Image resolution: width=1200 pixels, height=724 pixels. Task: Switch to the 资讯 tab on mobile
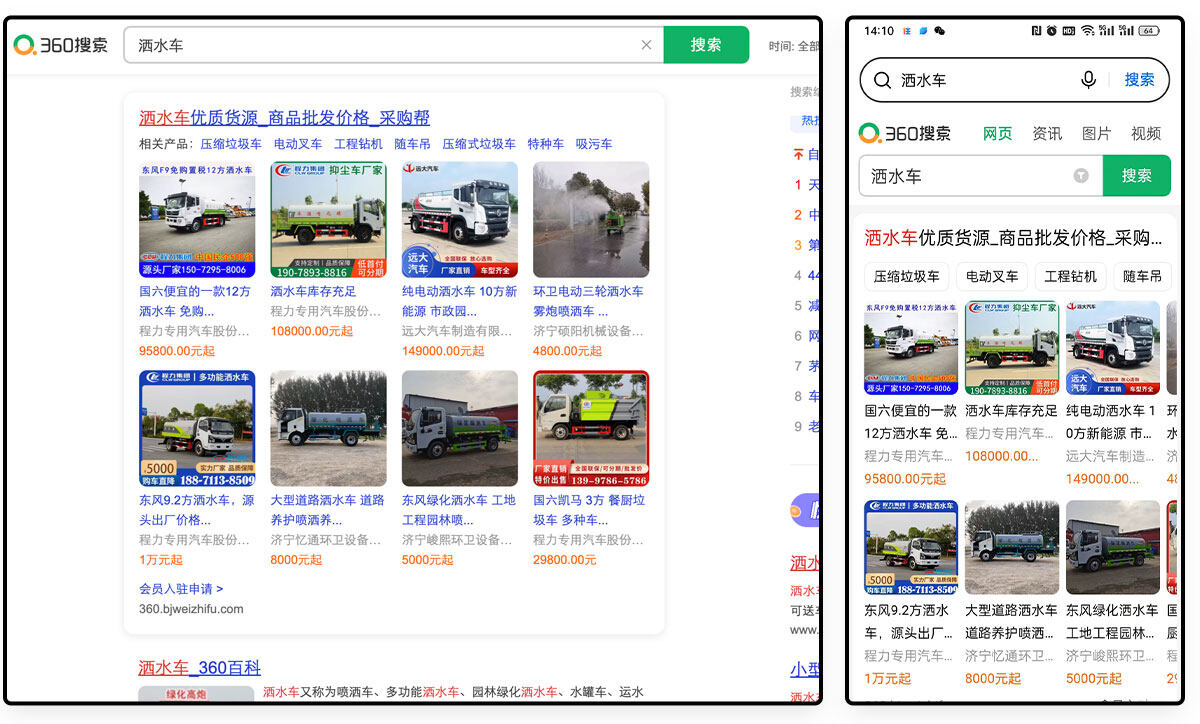pos(1047,133)
